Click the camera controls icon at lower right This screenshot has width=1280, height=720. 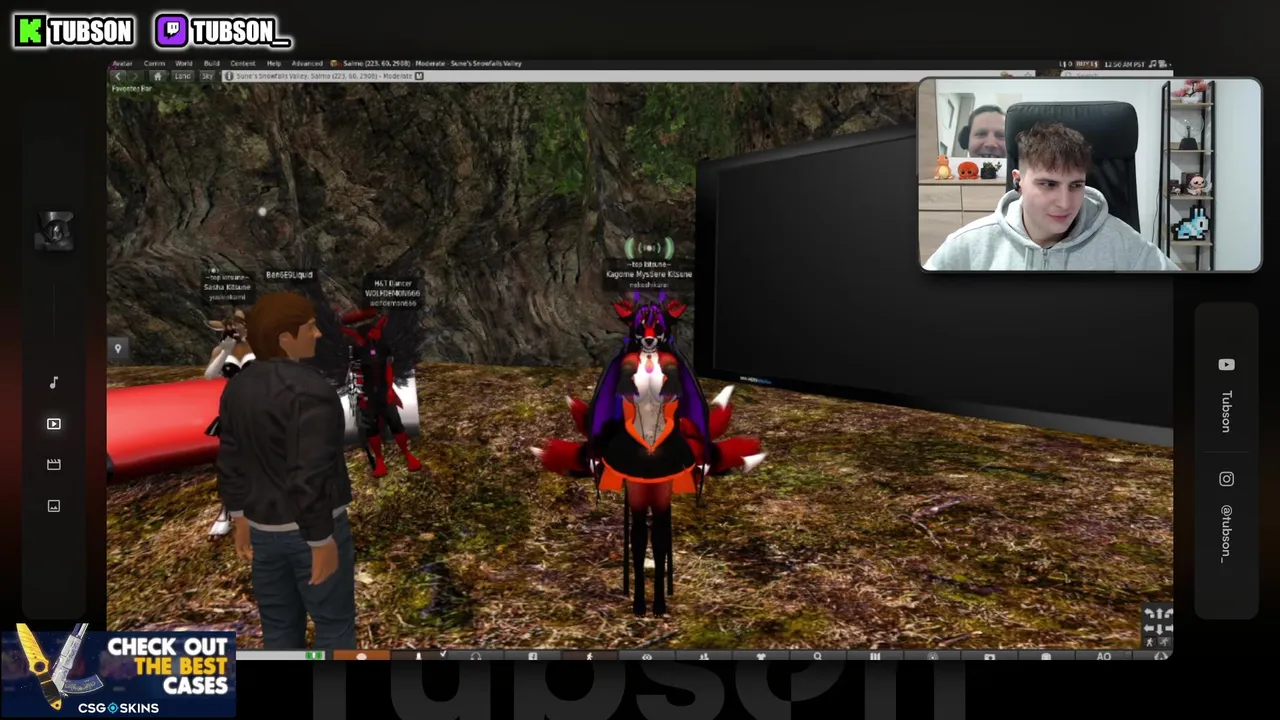coord(1158,628)
